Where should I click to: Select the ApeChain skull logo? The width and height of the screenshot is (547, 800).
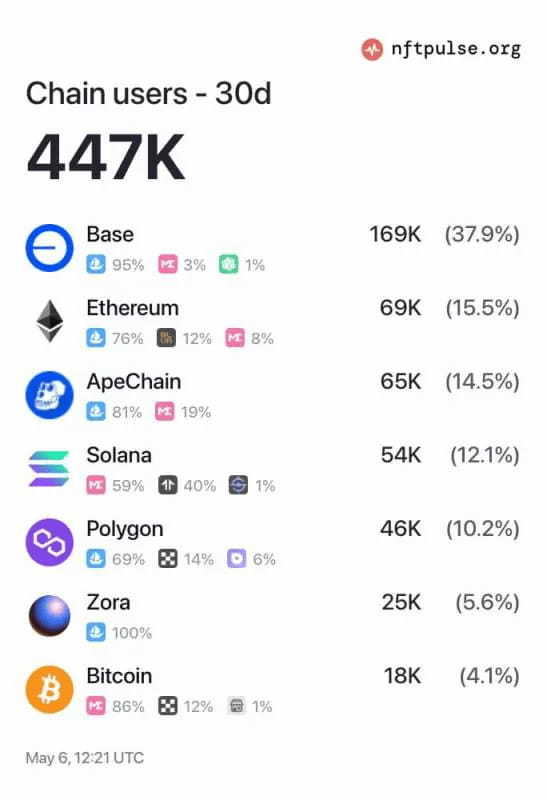pos(49,395)
